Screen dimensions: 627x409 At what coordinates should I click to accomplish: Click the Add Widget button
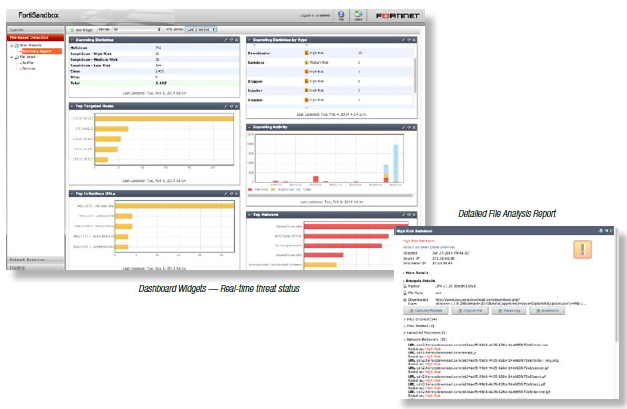(82, 30)
